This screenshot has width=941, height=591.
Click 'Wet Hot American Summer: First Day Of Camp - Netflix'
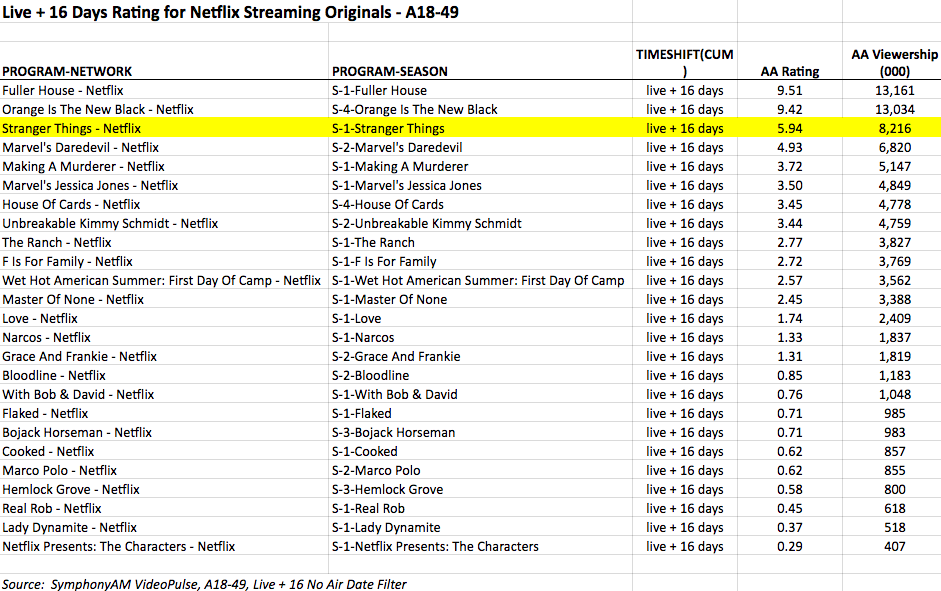(x=161, y=281)
